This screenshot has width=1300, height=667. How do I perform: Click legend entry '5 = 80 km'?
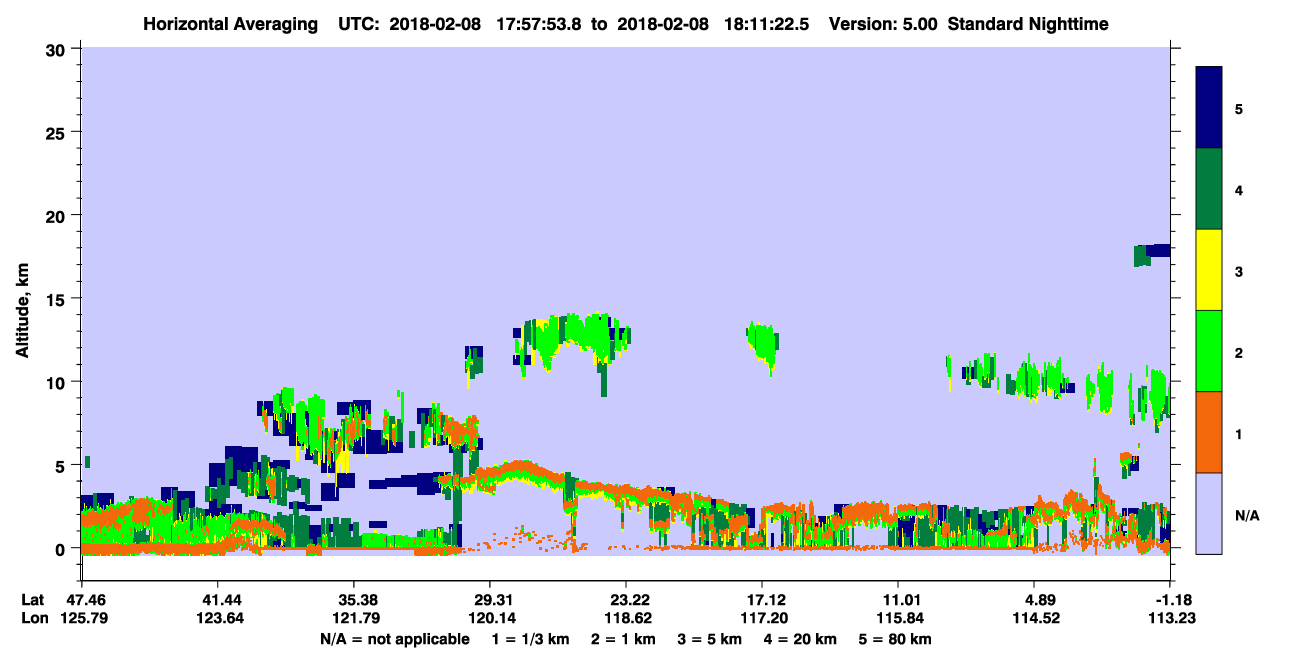(895, 638)
